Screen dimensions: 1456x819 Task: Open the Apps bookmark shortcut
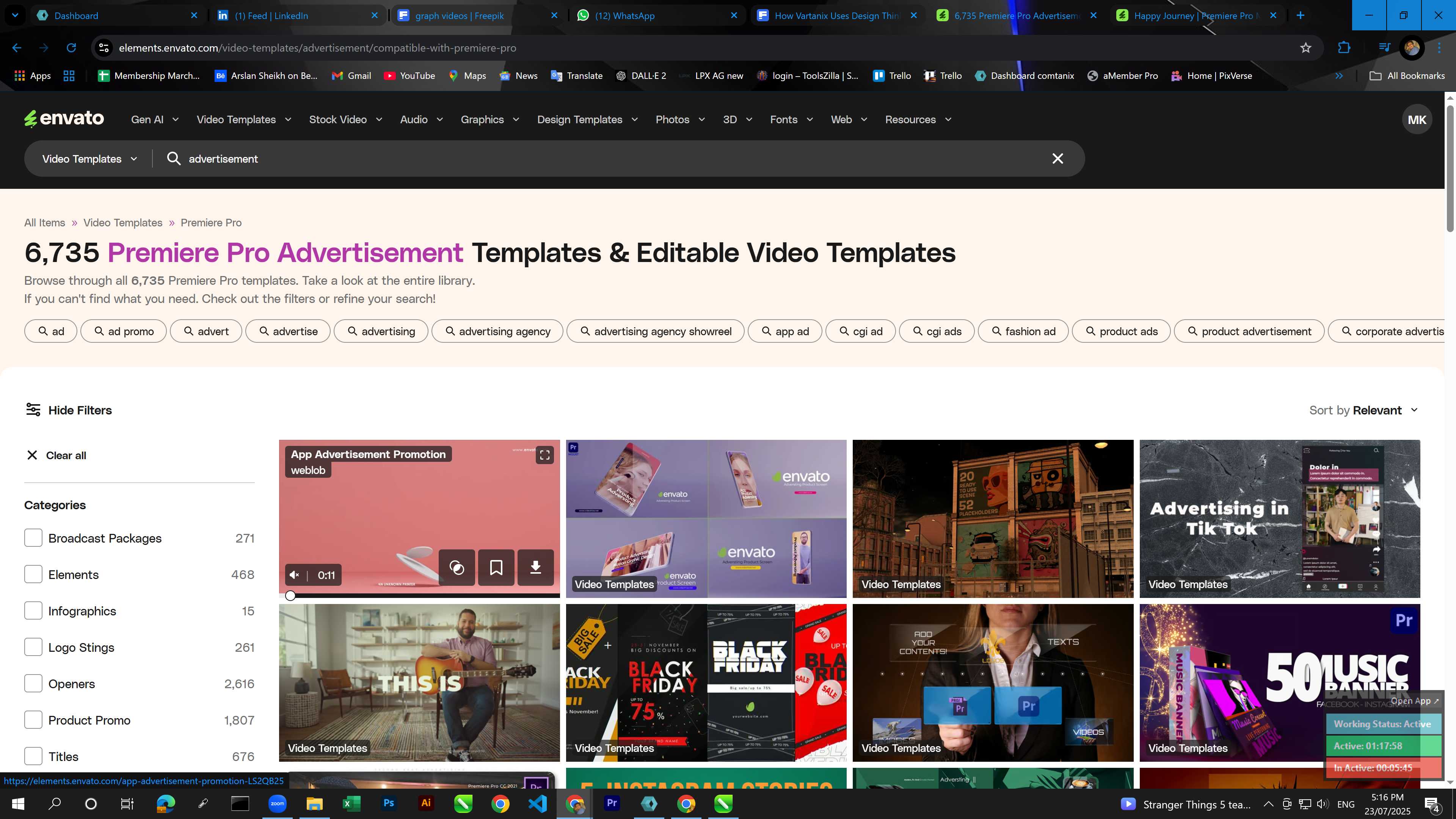(x=32, y=76)
